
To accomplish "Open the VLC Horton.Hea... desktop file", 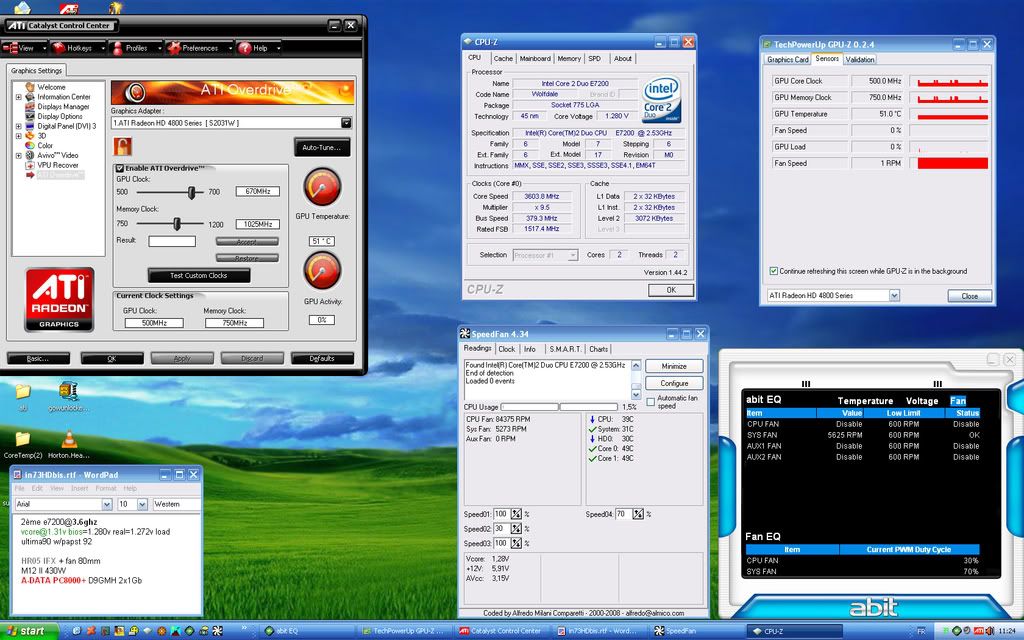I will [x=69, y=440].
